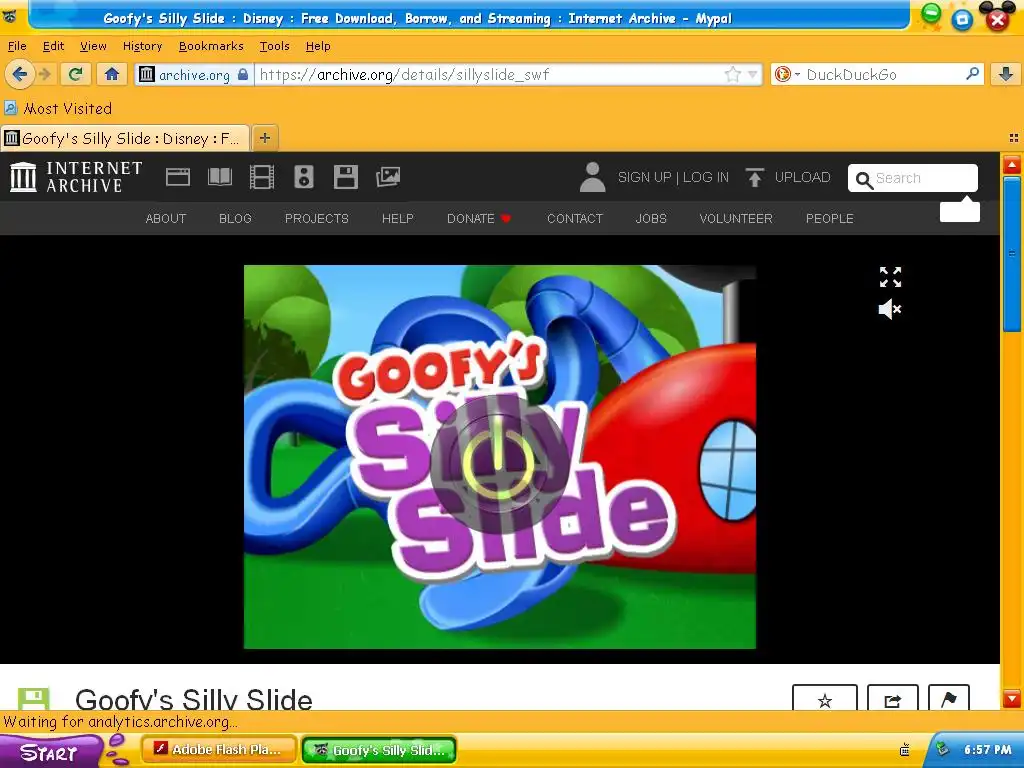Bookmark page with the star icon in address bar
The width and height of the screenshot is (1024, 768).
(733, 74)
